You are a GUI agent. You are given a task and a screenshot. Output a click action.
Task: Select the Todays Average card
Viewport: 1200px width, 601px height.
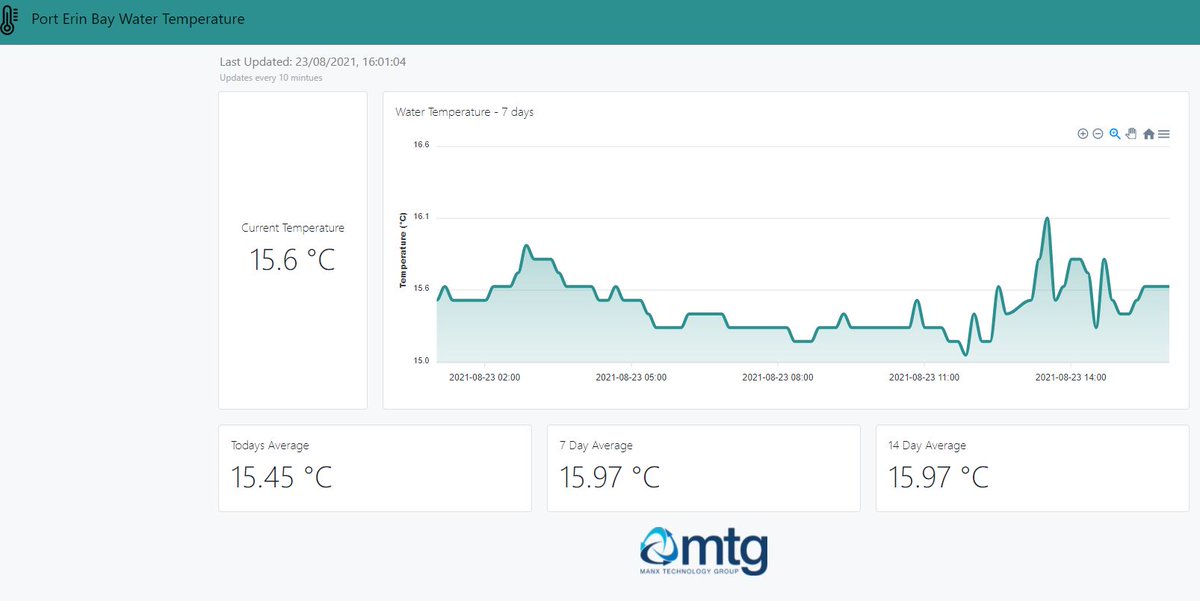pos(374,467)
